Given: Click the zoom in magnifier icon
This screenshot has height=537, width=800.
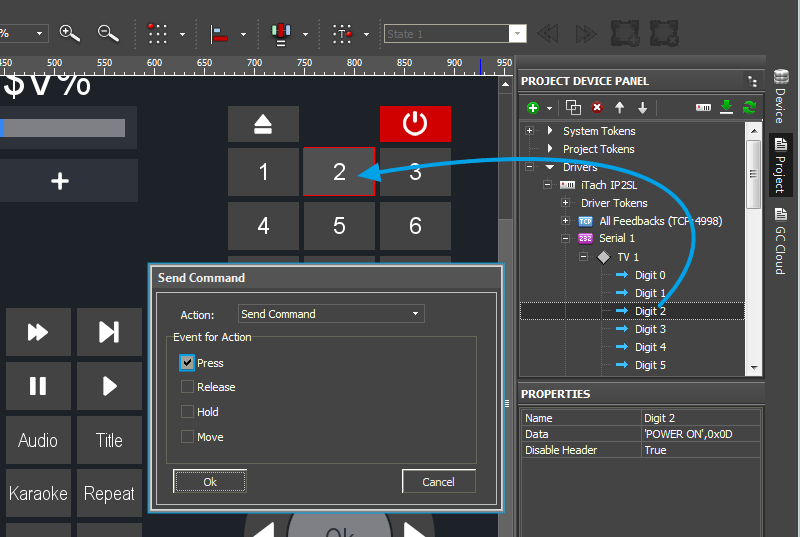Looking at the screenshot, I should tap(69, 33).
